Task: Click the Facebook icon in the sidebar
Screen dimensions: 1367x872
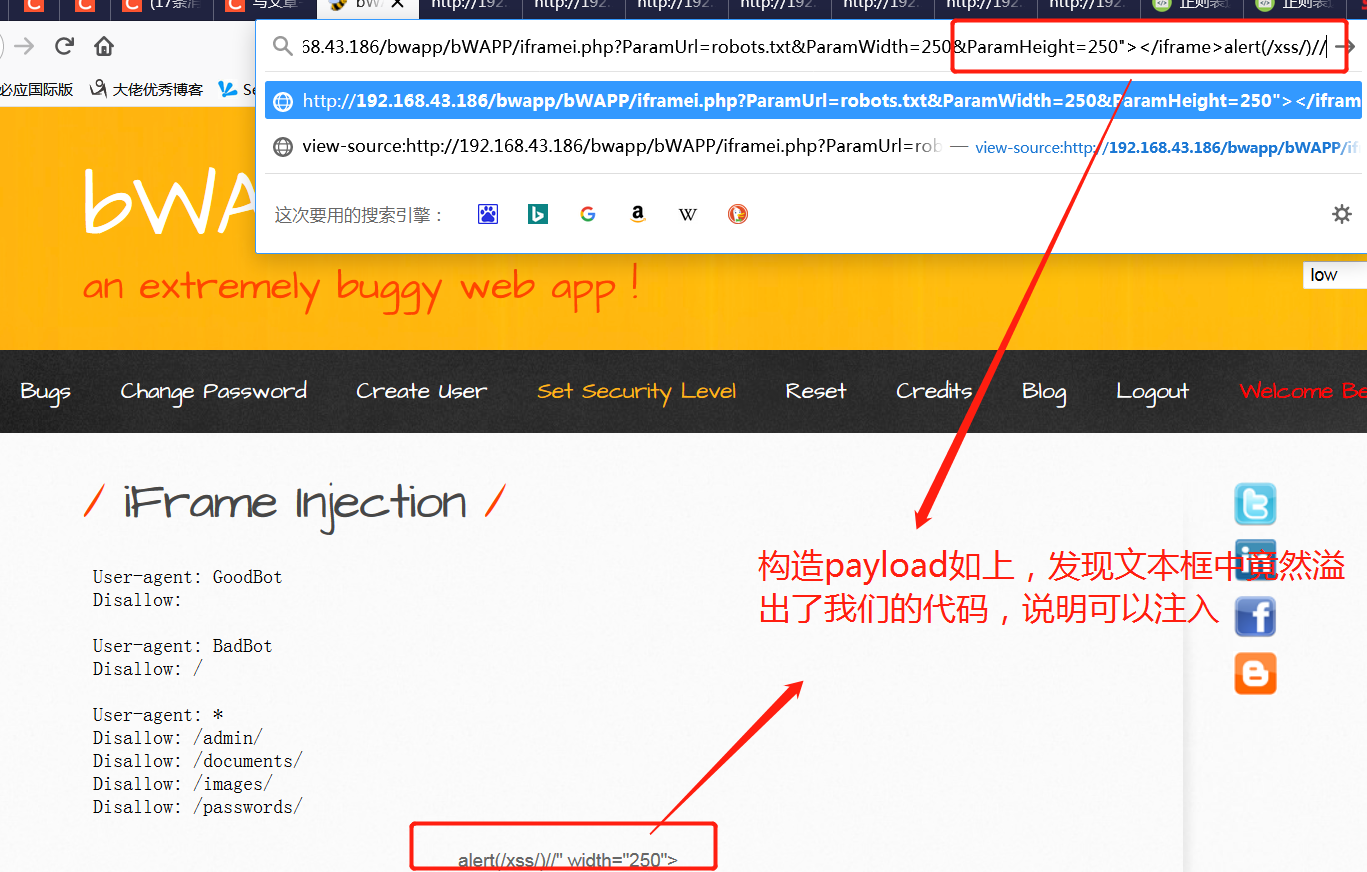Action: pos(1255,616)
